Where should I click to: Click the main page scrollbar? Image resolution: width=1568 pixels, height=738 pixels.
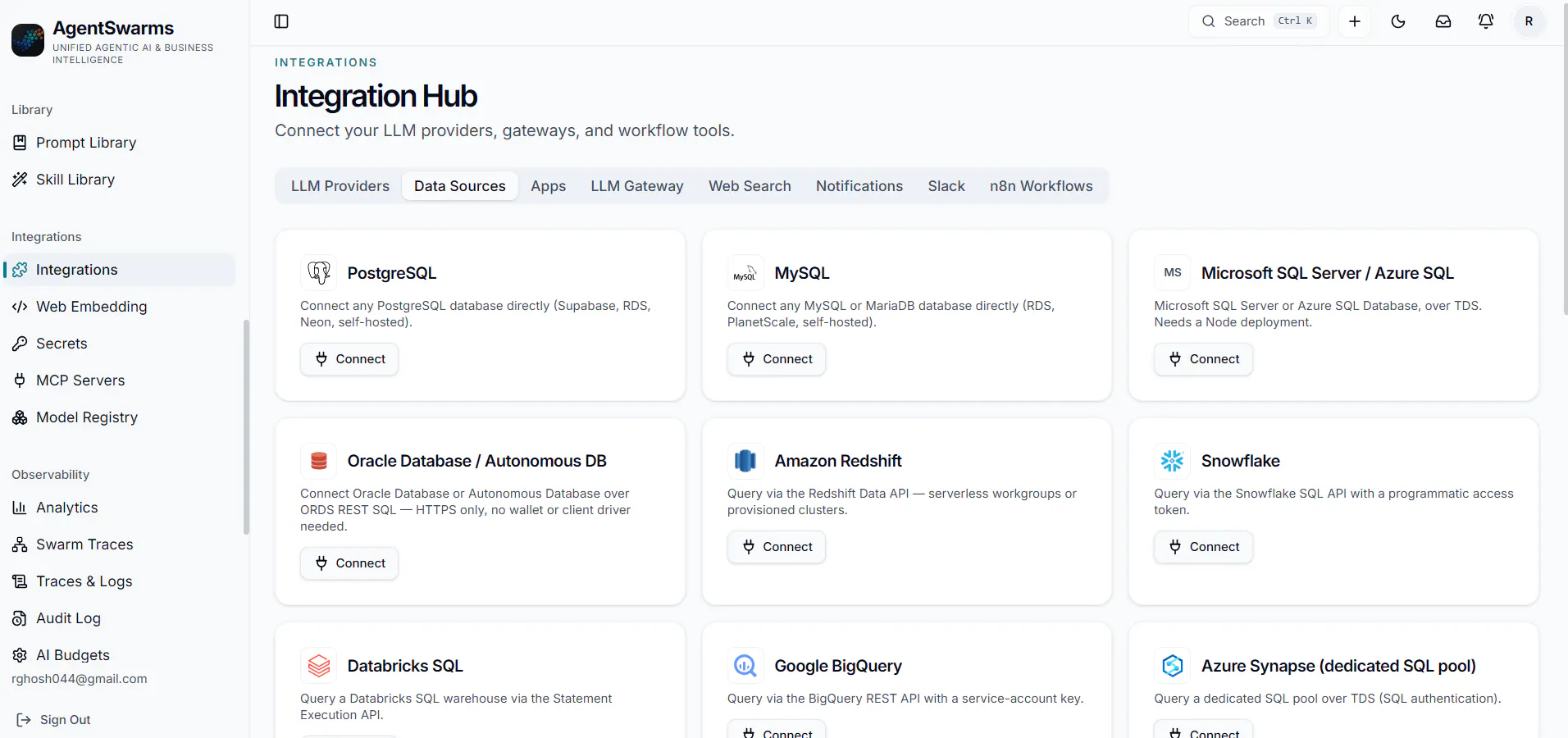(1565, 157)
